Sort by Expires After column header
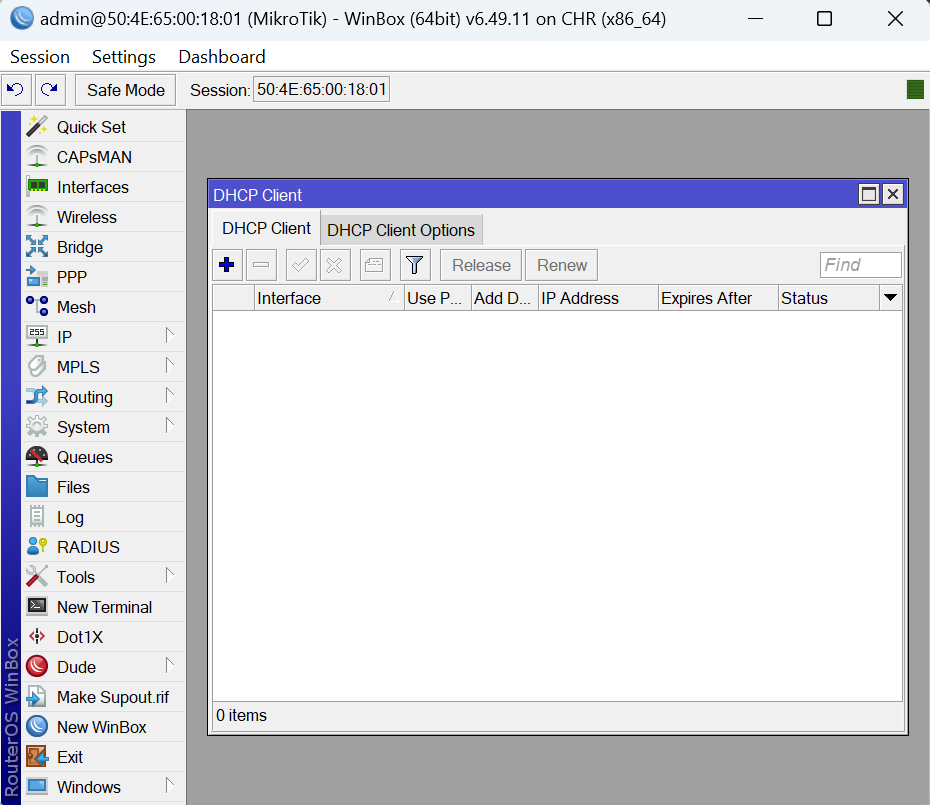 click(x=718, y=298)
